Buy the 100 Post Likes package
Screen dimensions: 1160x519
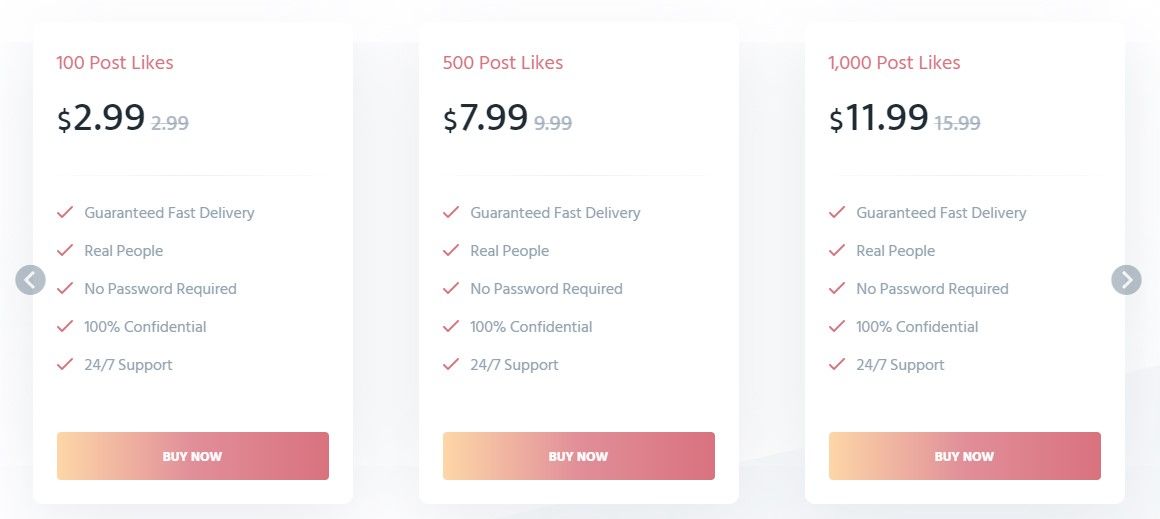click(192, 456)
